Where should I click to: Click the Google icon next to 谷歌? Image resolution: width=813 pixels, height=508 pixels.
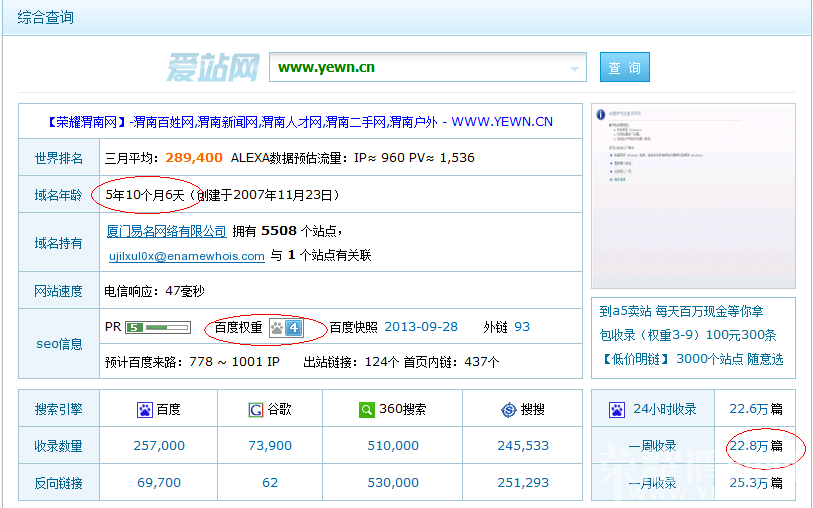tap(256, 410)
